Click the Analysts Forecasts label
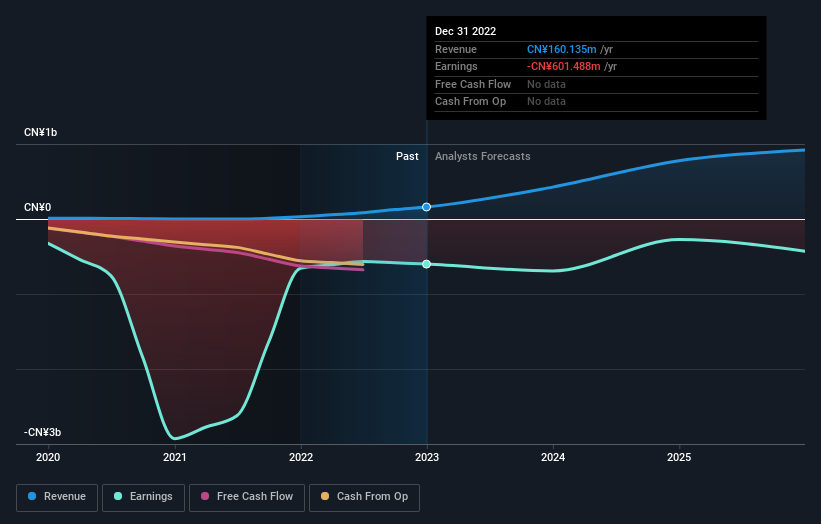The image size is (821, 524). click(482, 156)
